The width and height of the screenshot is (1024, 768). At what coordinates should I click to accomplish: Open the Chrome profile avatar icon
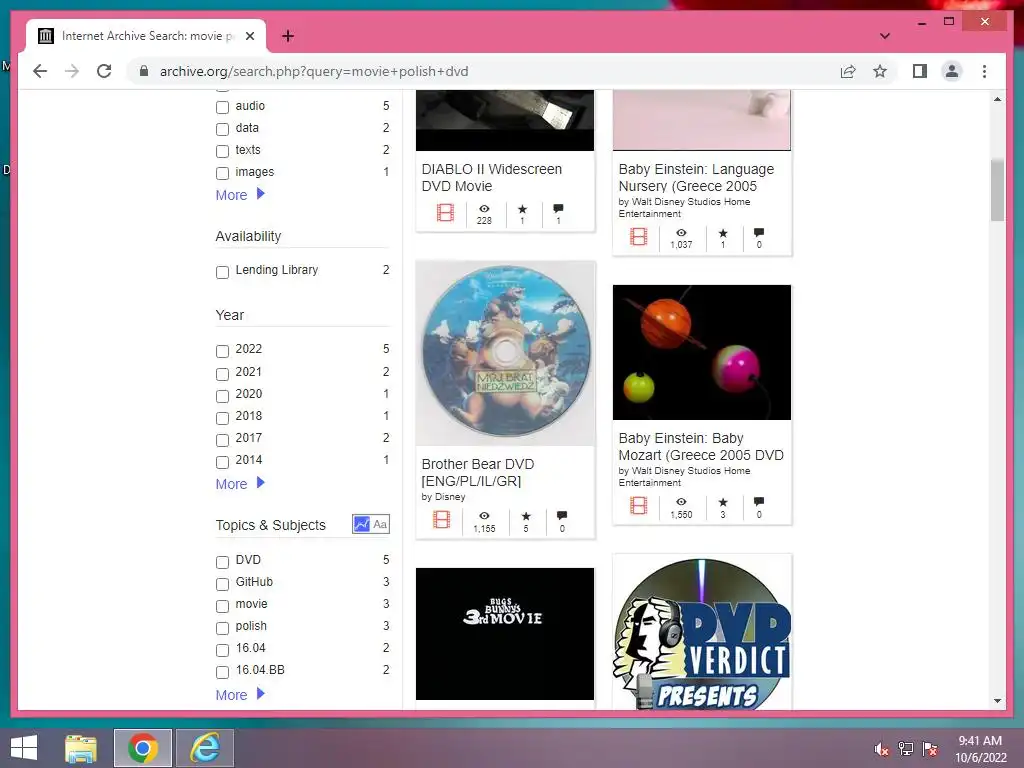[x=952, y=71]
